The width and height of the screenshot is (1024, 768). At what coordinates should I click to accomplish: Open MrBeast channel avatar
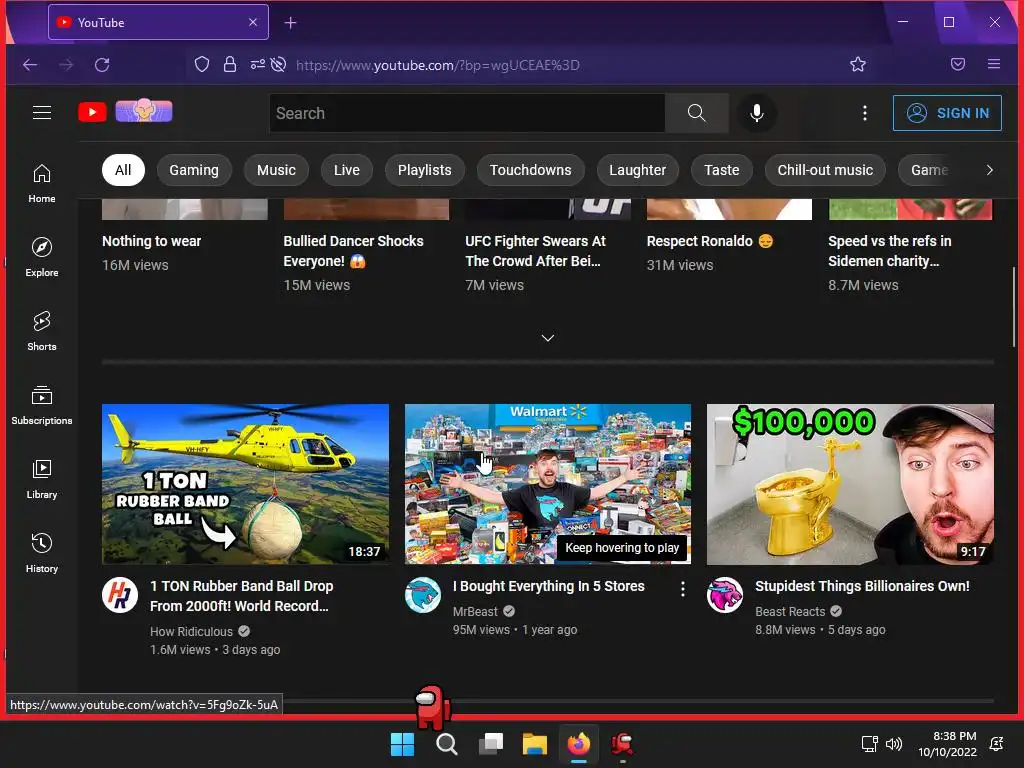[423, 595]
